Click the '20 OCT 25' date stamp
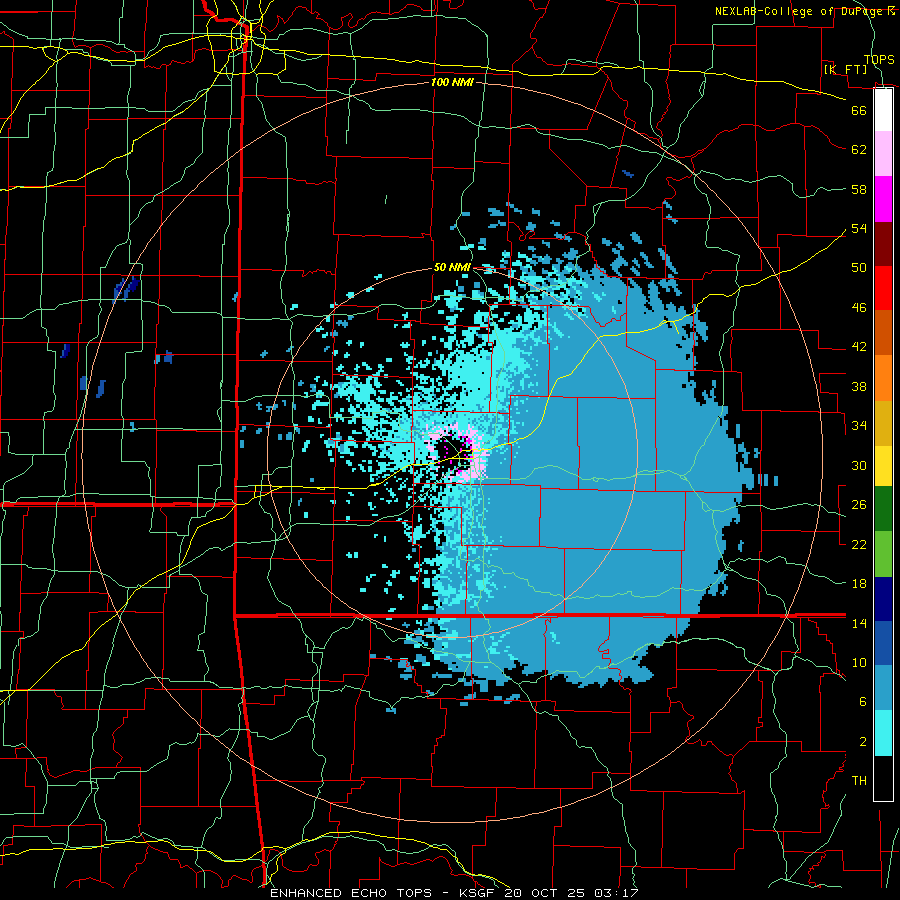Screen dimensions: 900x900 (x=544, y=893)
